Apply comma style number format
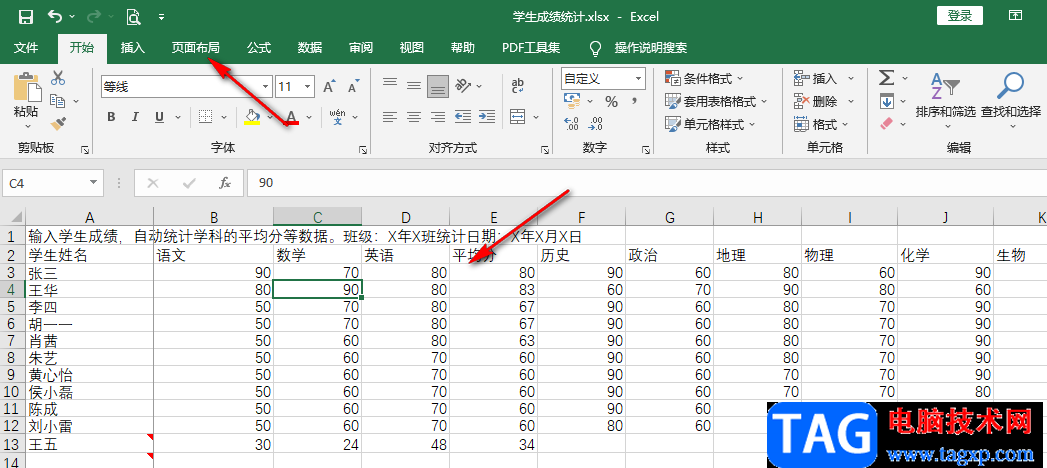 [634, 101]
